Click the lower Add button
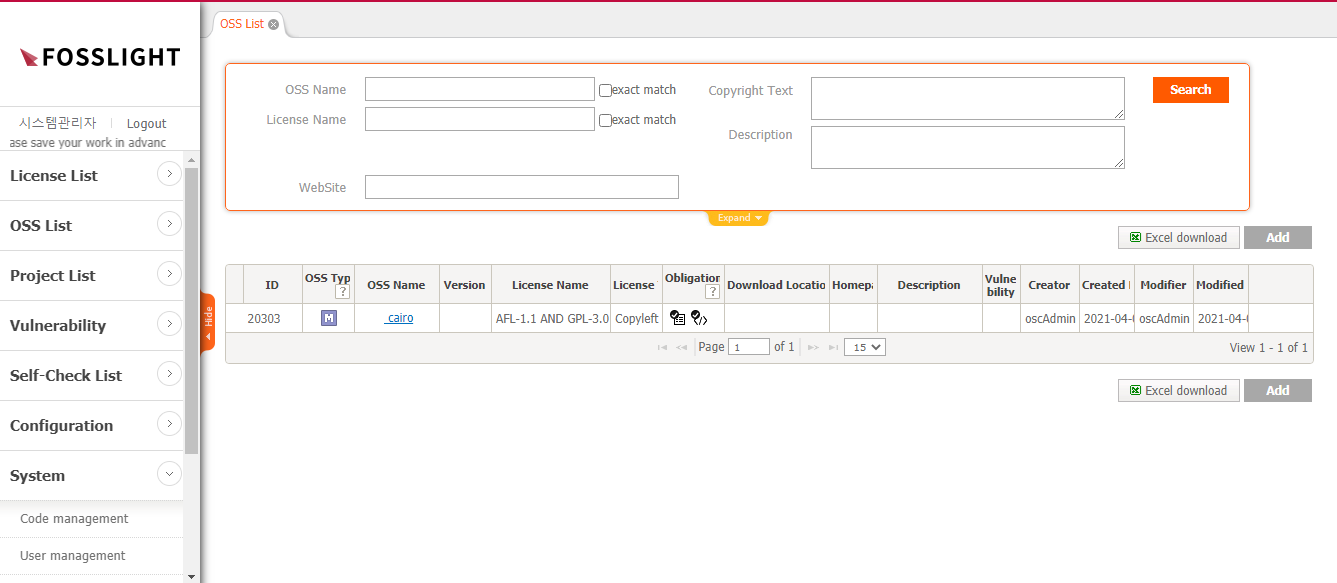The height and width of the screenshot is (583, 1337). (x=1278, y=390)
